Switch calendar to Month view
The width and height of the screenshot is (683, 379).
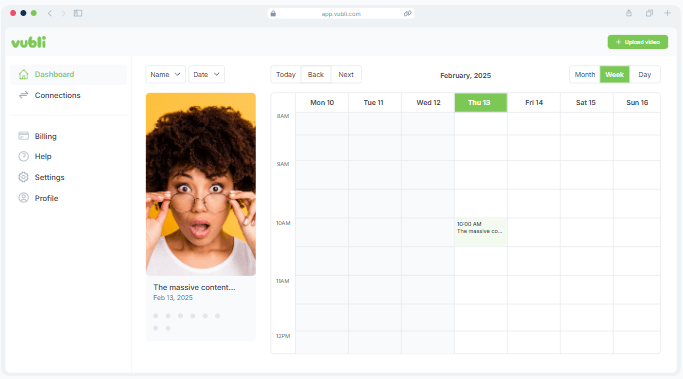585,74
